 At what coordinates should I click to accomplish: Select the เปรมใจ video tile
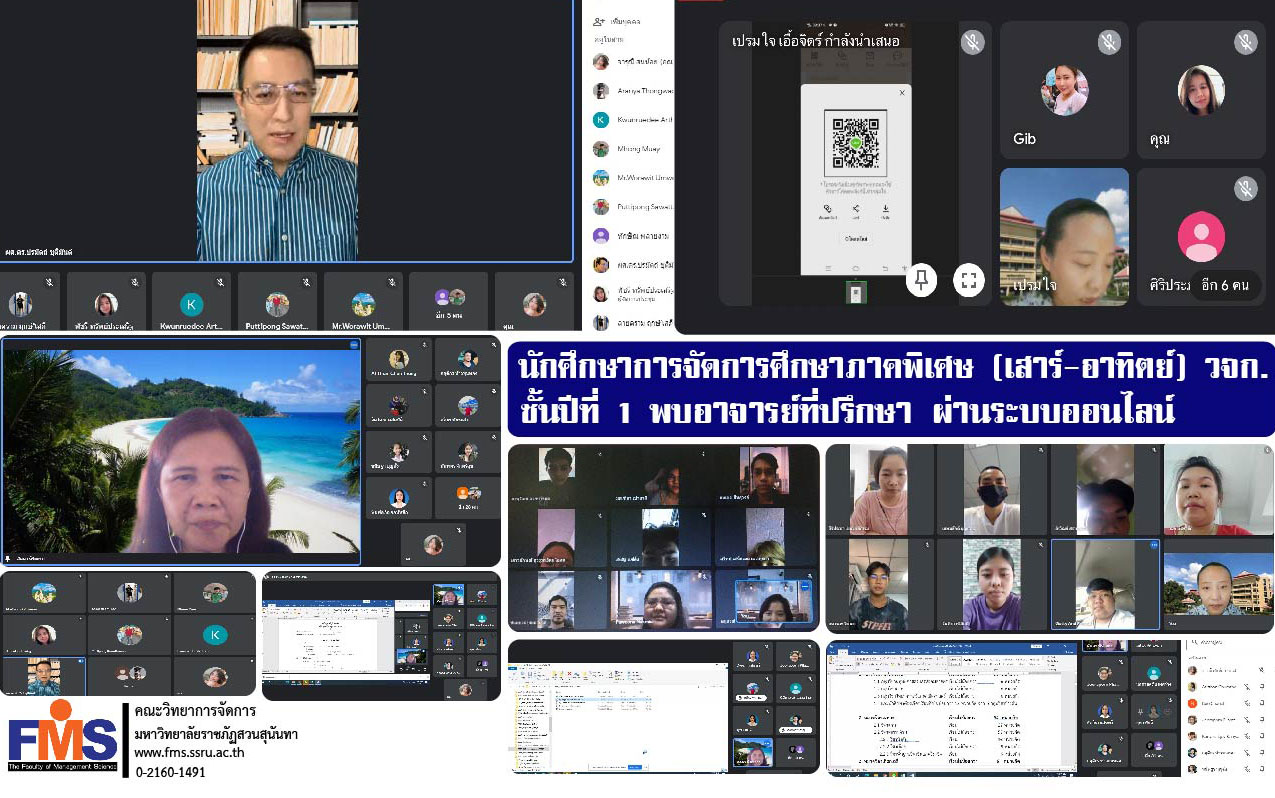point(1064,237)
